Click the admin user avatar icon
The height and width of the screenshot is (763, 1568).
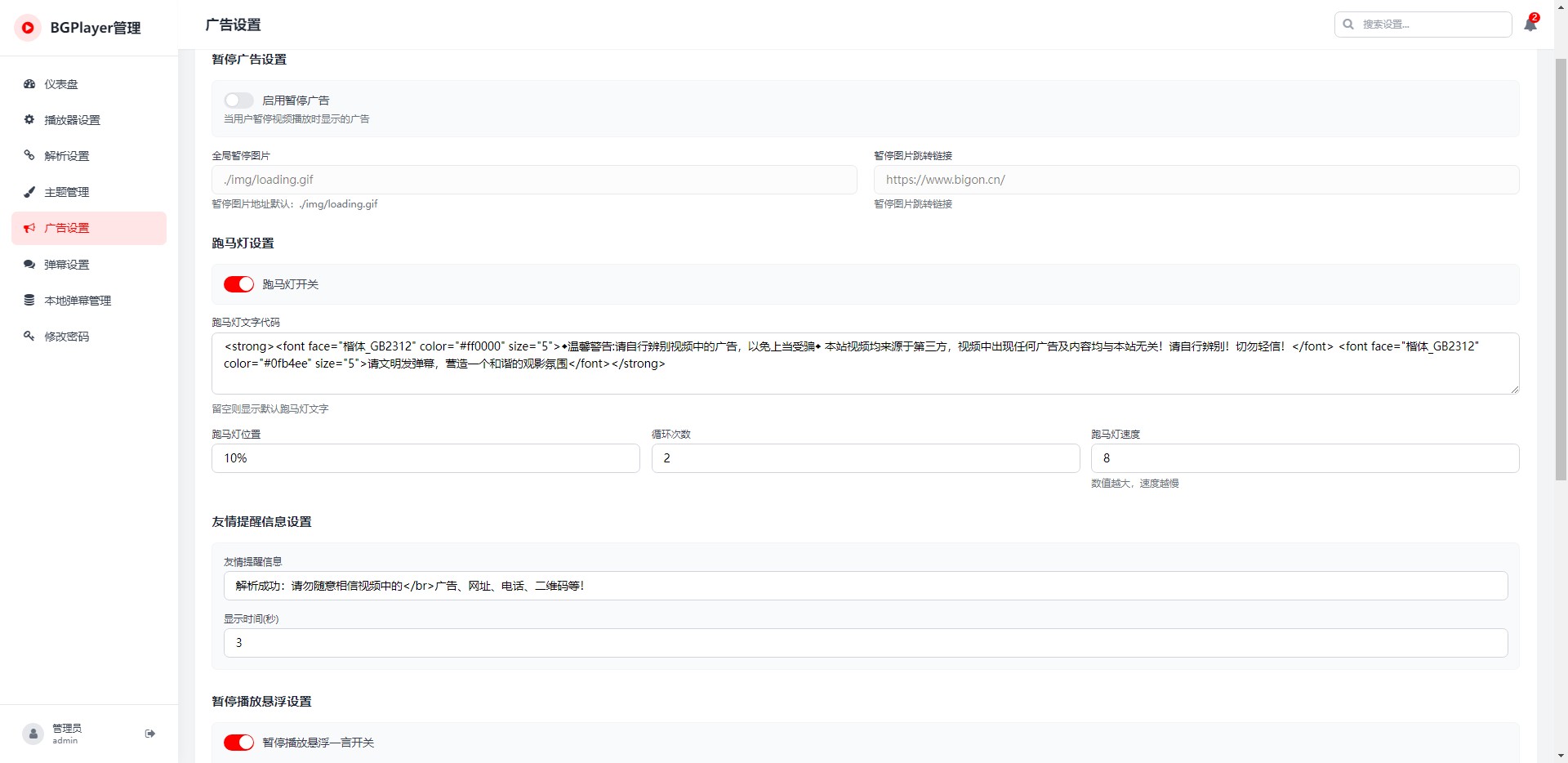(33, 734)
